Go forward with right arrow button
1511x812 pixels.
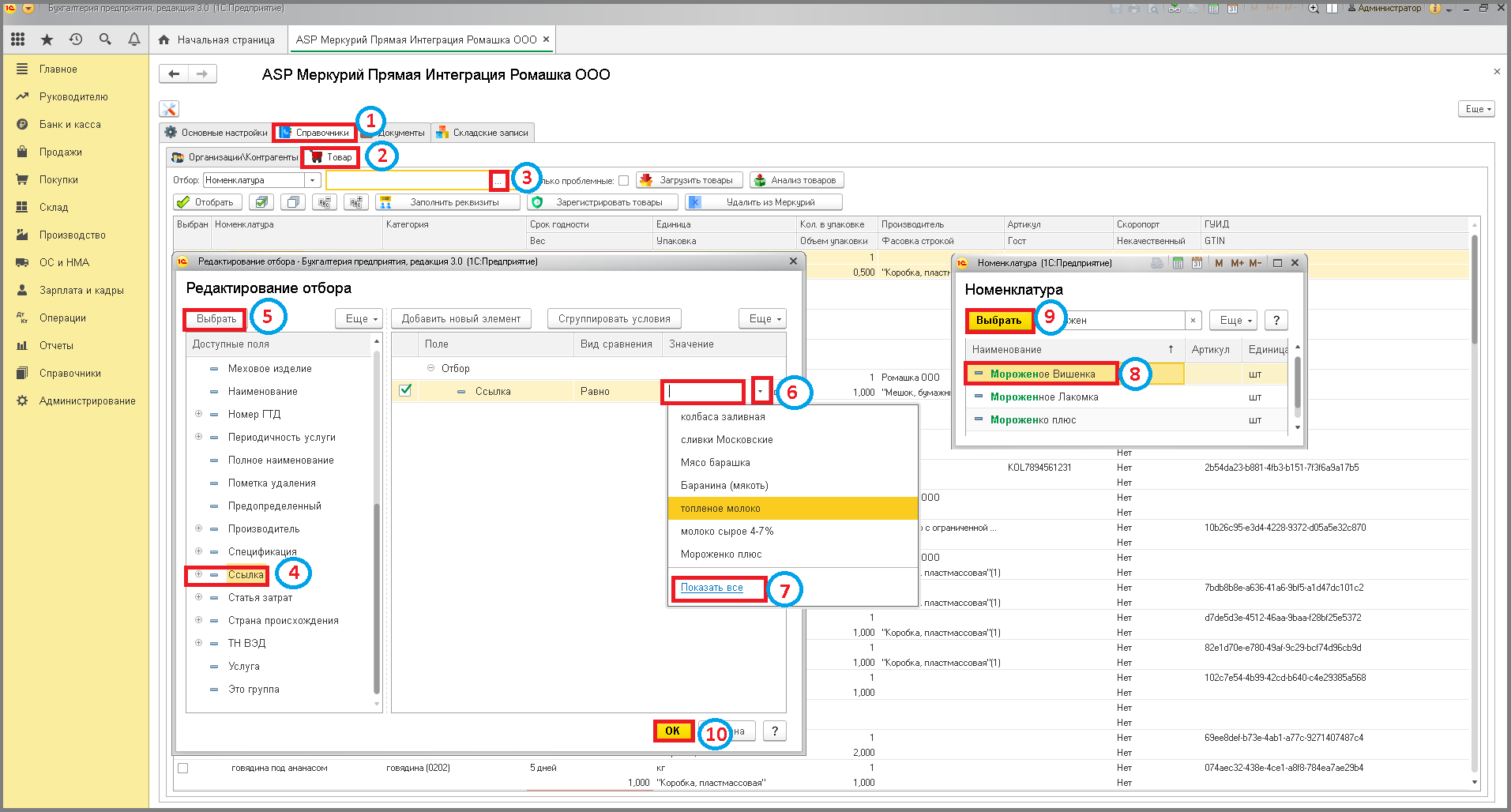[202, 73]
